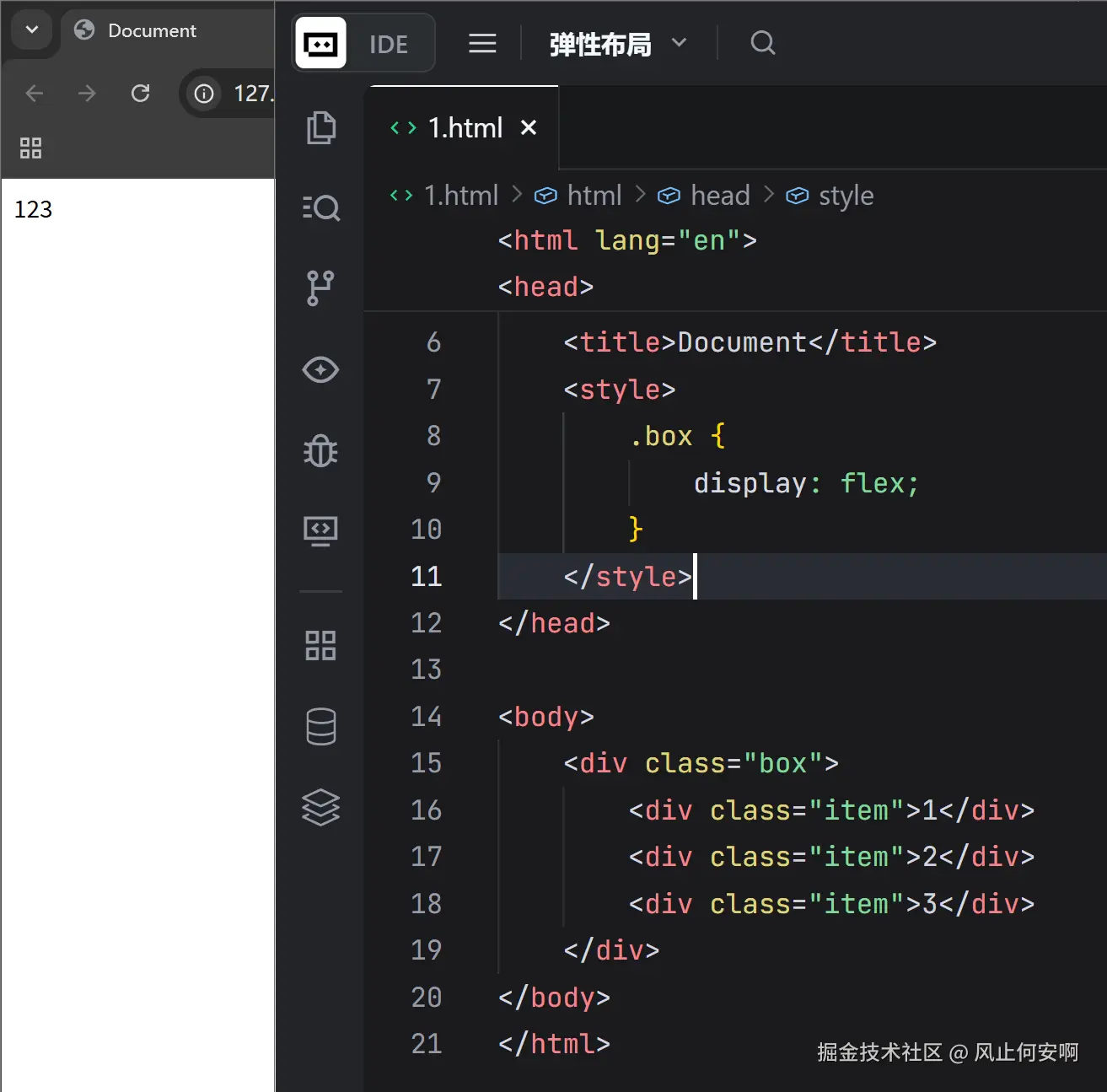Click the search magnifier in IDE header
This screenshot has height=1092, width=1107.
click(x=762, y=43)
